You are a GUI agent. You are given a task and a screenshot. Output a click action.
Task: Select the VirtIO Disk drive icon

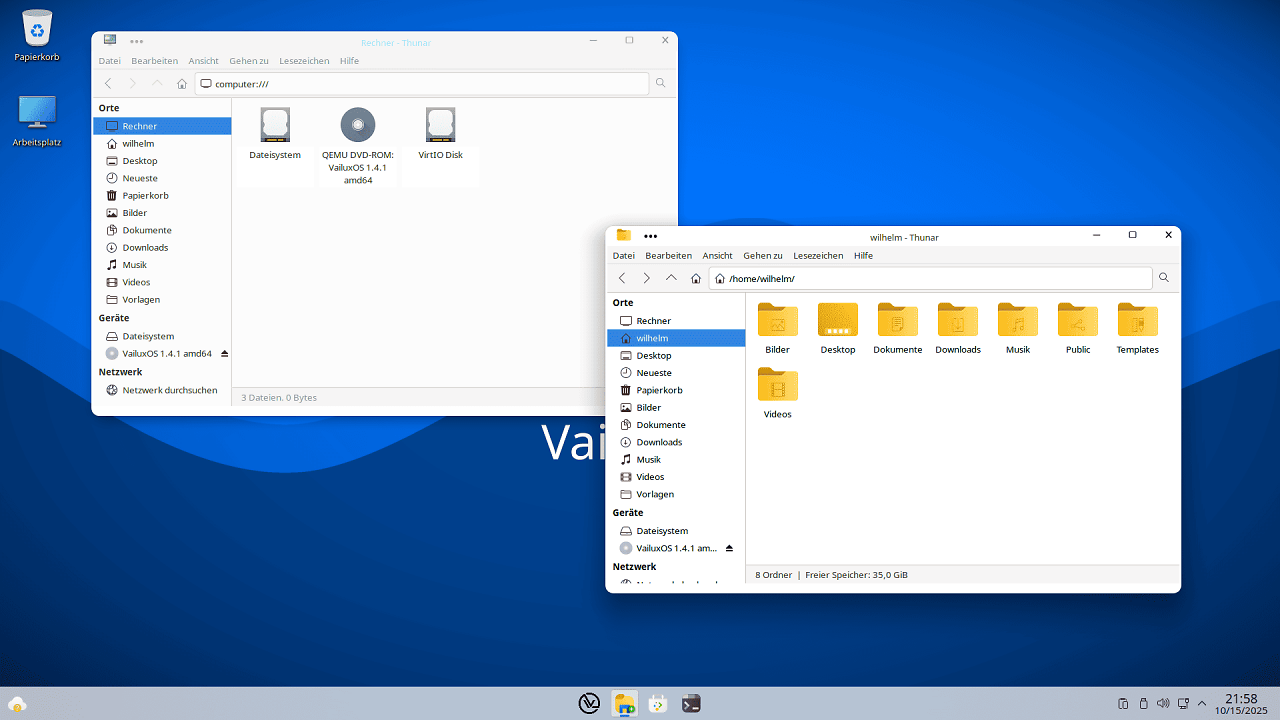point(441,125)
